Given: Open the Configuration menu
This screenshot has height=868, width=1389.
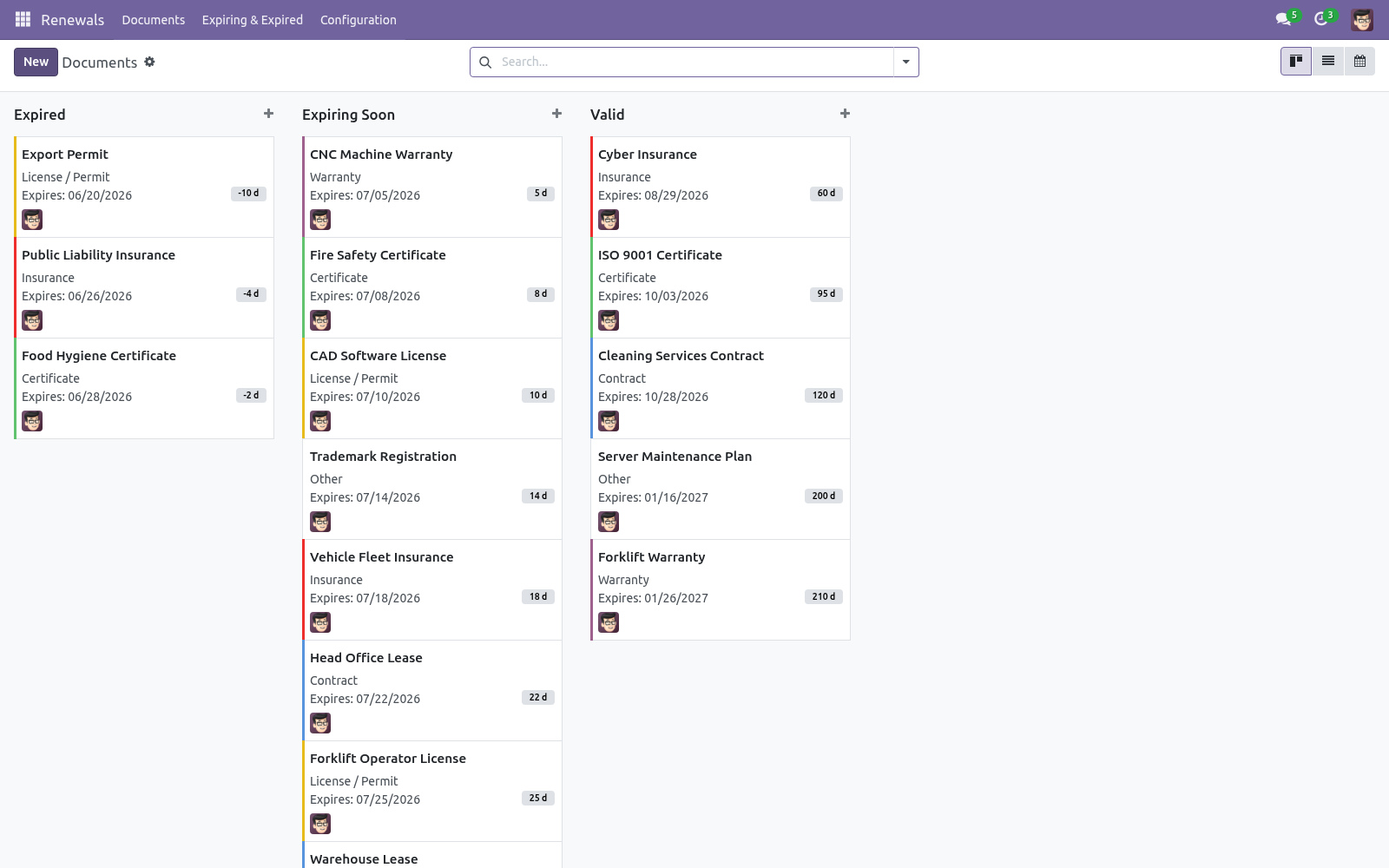Looking at the screenshot, I should point(358,20).
